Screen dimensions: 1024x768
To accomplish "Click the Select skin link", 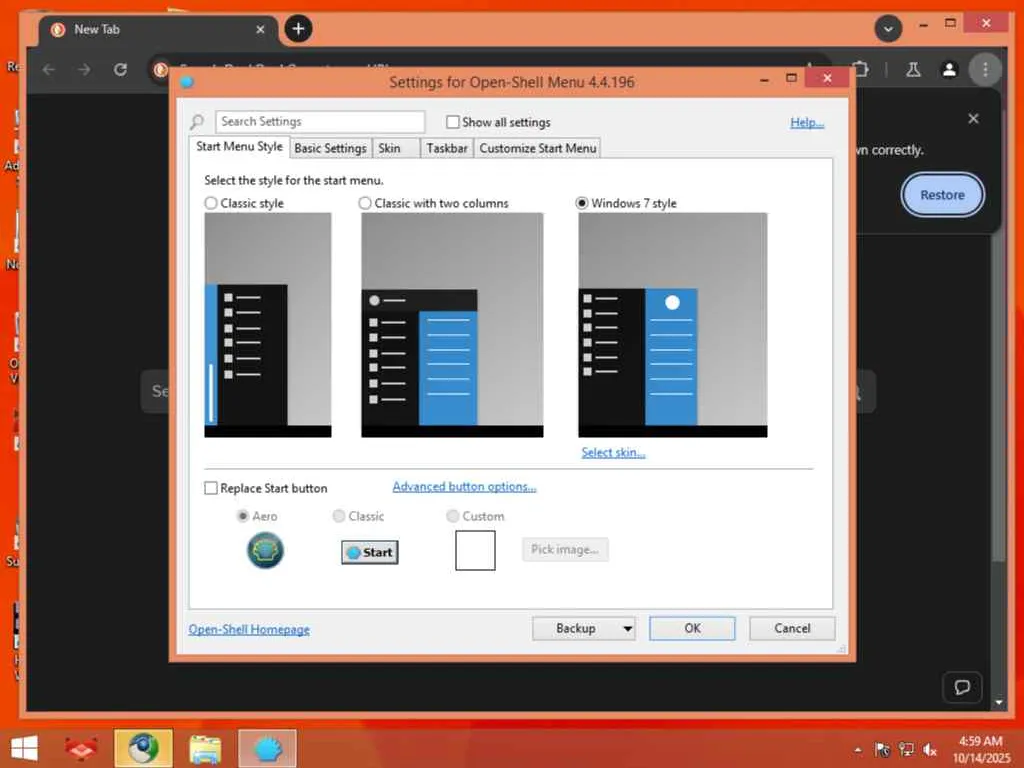I will pyautogui.click(x=613, y=453).
